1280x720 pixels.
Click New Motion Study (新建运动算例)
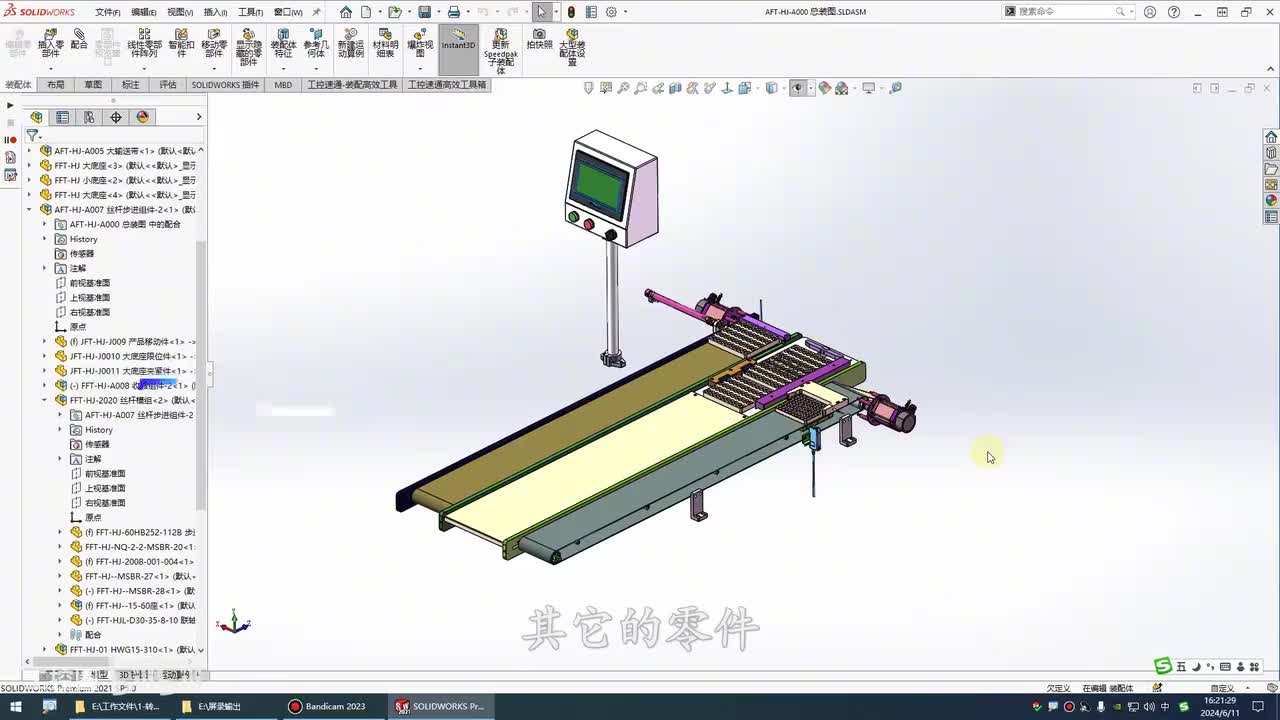pyautogui.click(x=351, y=43)
